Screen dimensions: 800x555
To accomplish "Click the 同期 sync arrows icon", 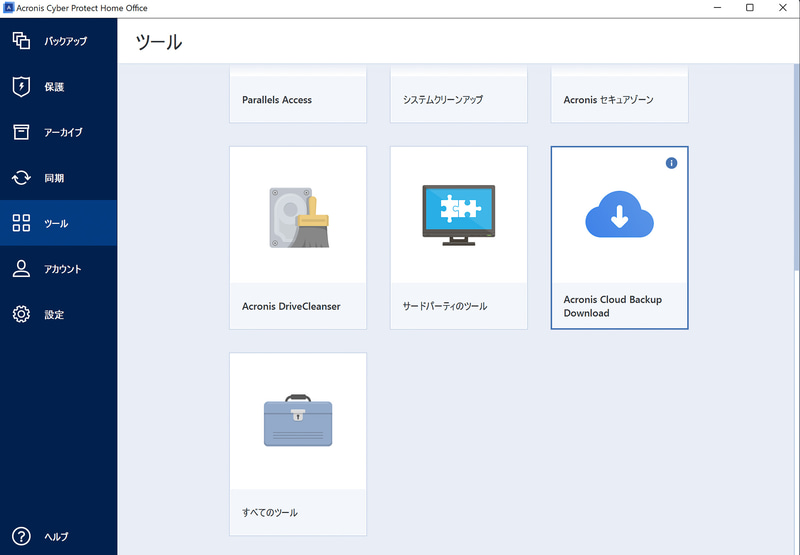I will click(21, 178).
